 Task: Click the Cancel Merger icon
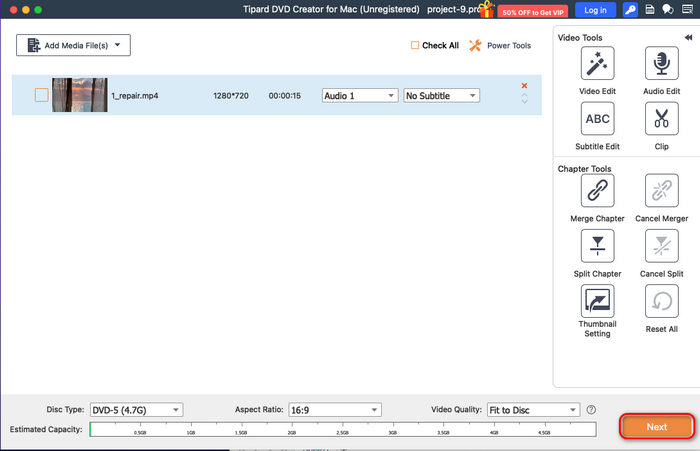point(662,191)
